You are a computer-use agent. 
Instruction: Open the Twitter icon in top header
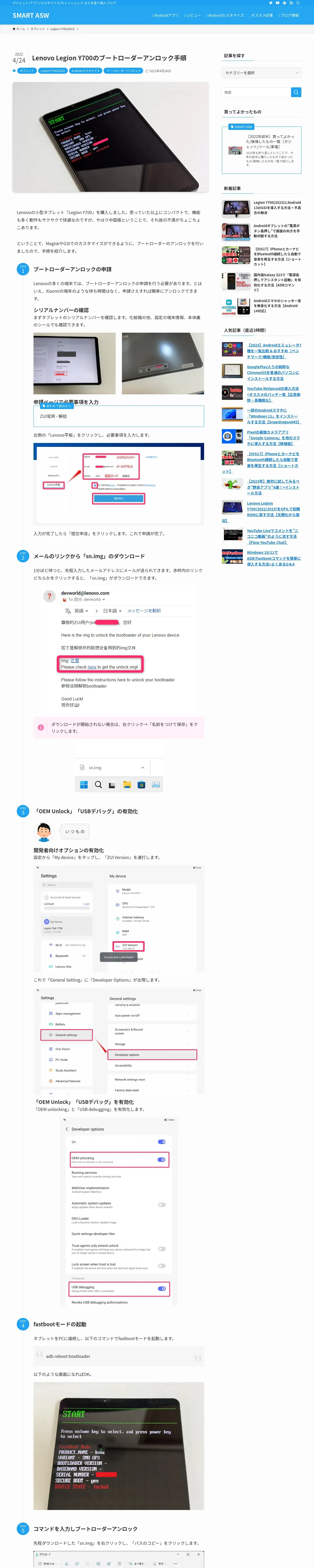point(271,3)
